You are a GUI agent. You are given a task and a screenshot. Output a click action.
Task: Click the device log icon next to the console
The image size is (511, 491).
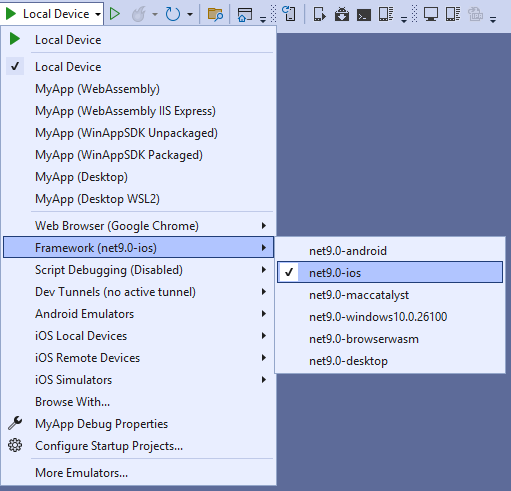pos(386,14)
